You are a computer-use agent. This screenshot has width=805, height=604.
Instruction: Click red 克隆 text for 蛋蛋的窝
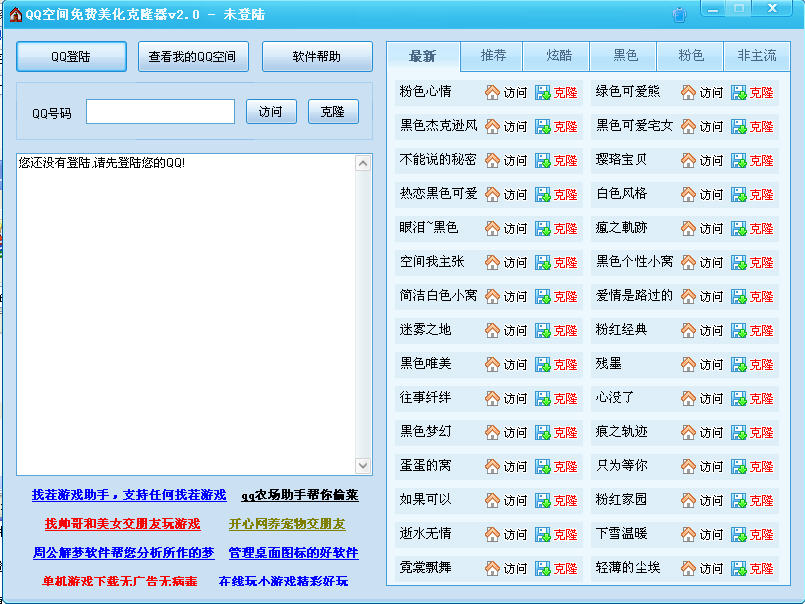pos(565,466)
